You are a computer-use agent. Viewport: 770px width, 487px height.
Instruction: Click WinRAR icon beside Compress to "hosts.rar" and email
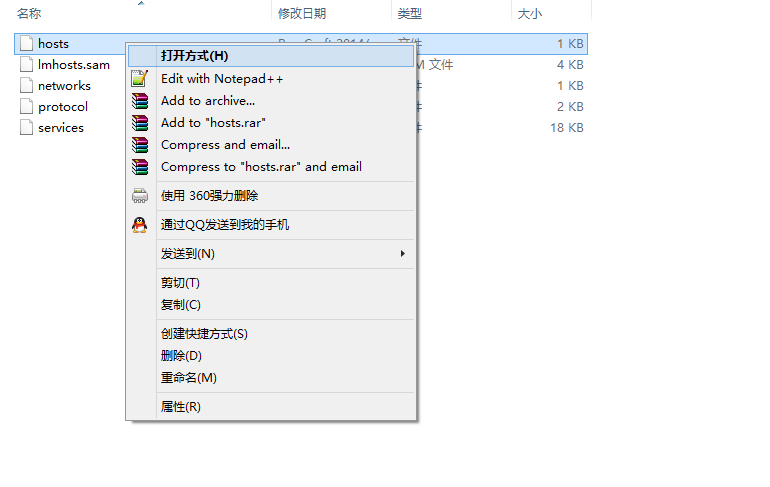tap(140, 167)
